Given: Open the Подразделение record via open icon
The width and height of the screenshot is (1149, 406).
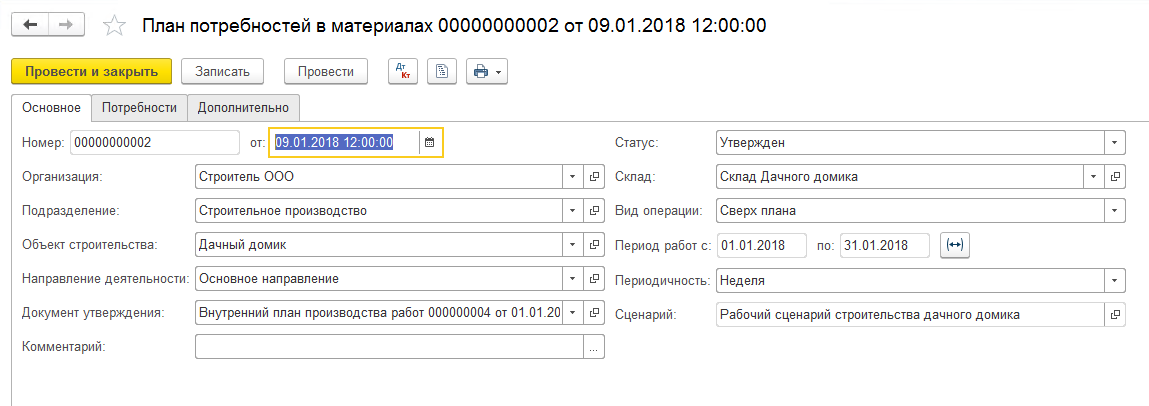Looking at the screenshot, I should [594, 211].
